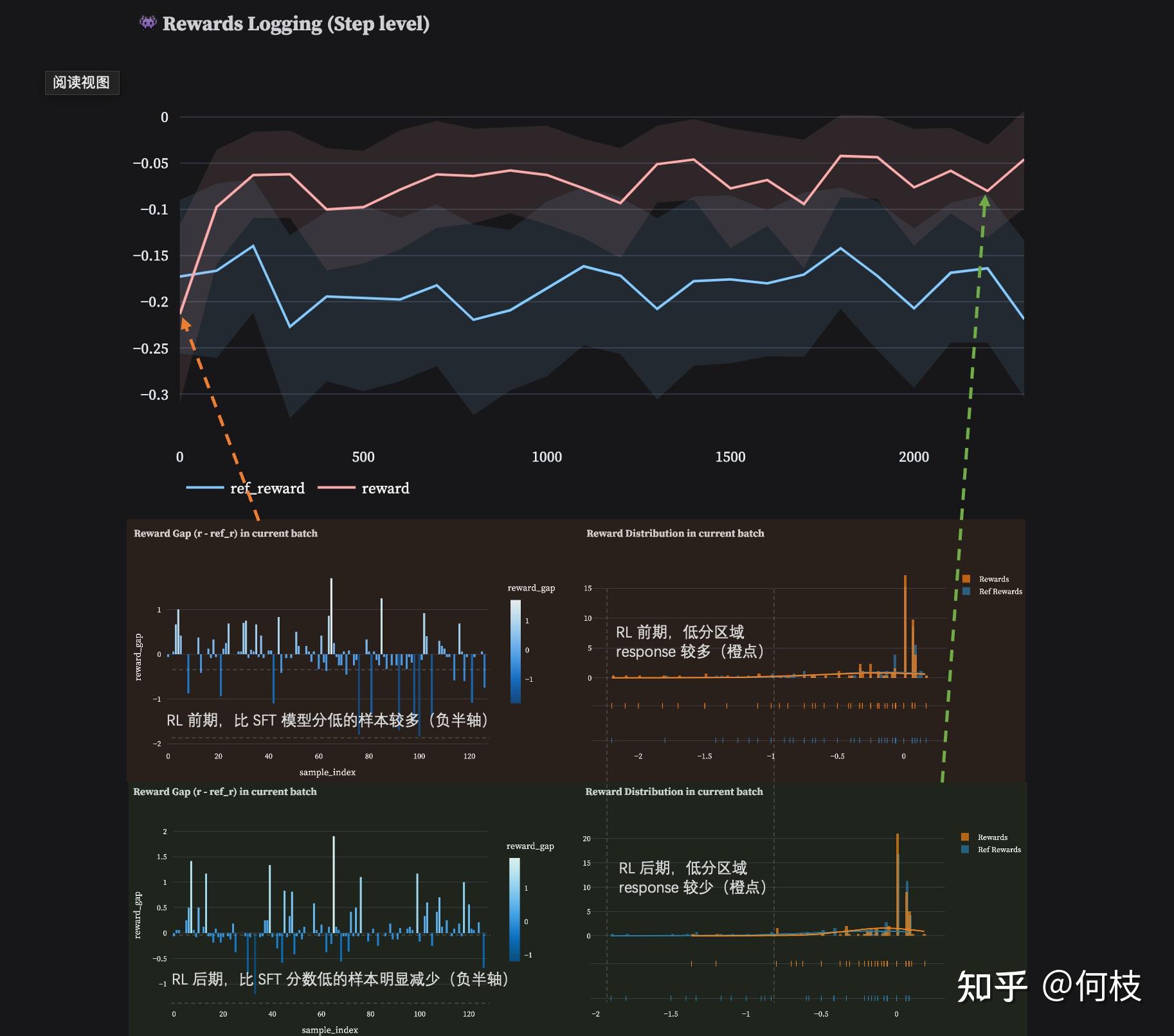1174x1036 pixels.
Task: Click the 知乎 @何枝 watermark
Action: click(x=1049, y=986)
